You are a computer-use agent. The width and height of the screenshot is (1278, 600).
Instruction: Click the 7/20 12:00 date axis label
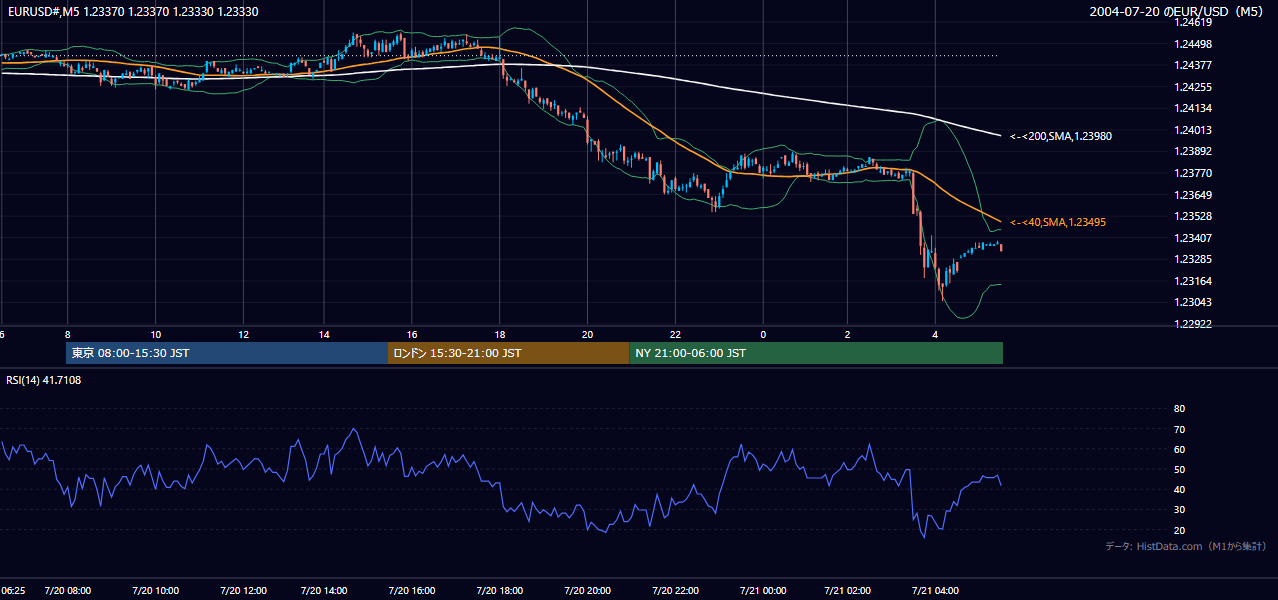click(x=243, y=591)
